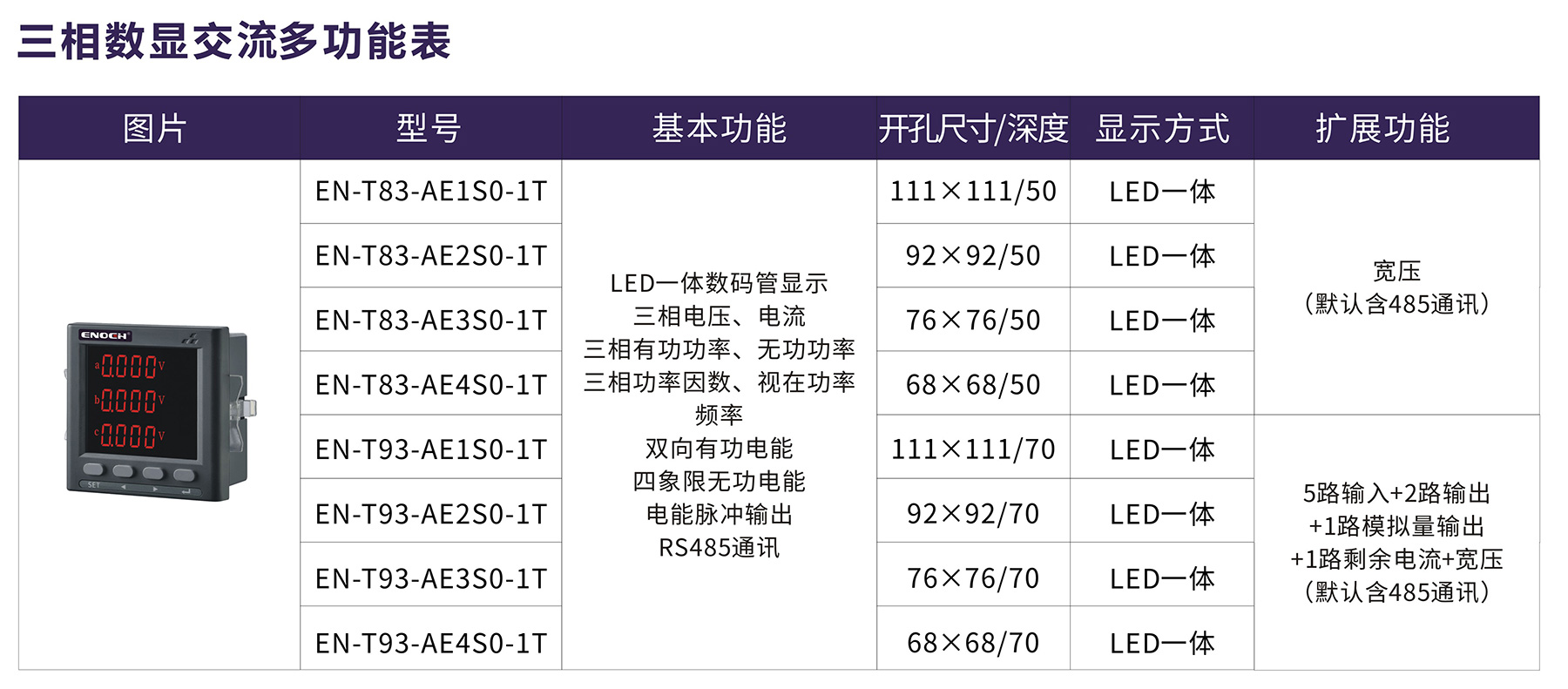Select the 基本功能 column header
The width and height of the screenshot is (1568, 689).
click(719, 129)
